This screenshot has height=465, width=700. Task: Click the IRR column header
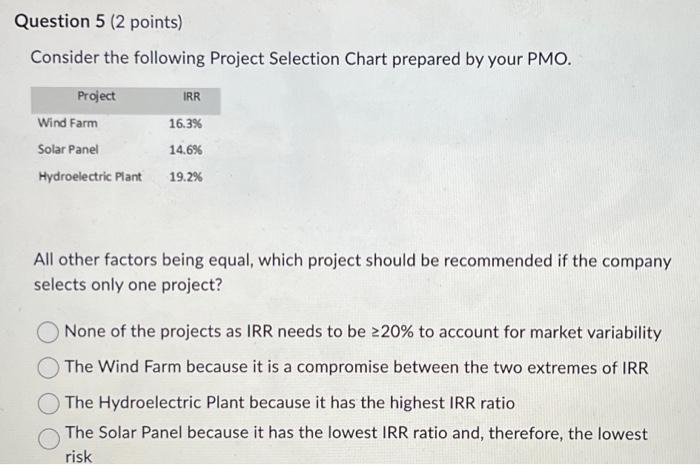[x=192, y=96]
